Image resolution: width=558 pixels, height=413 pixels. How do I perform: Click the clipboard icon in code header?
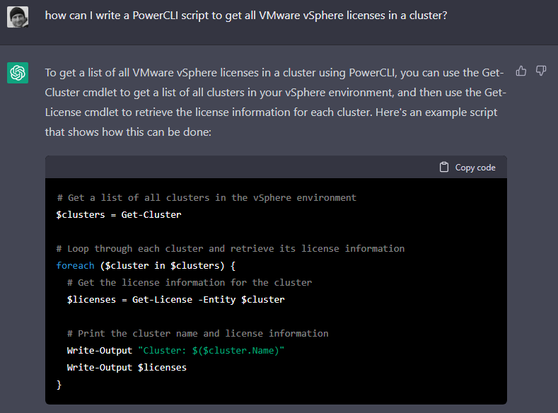[444, 167]
